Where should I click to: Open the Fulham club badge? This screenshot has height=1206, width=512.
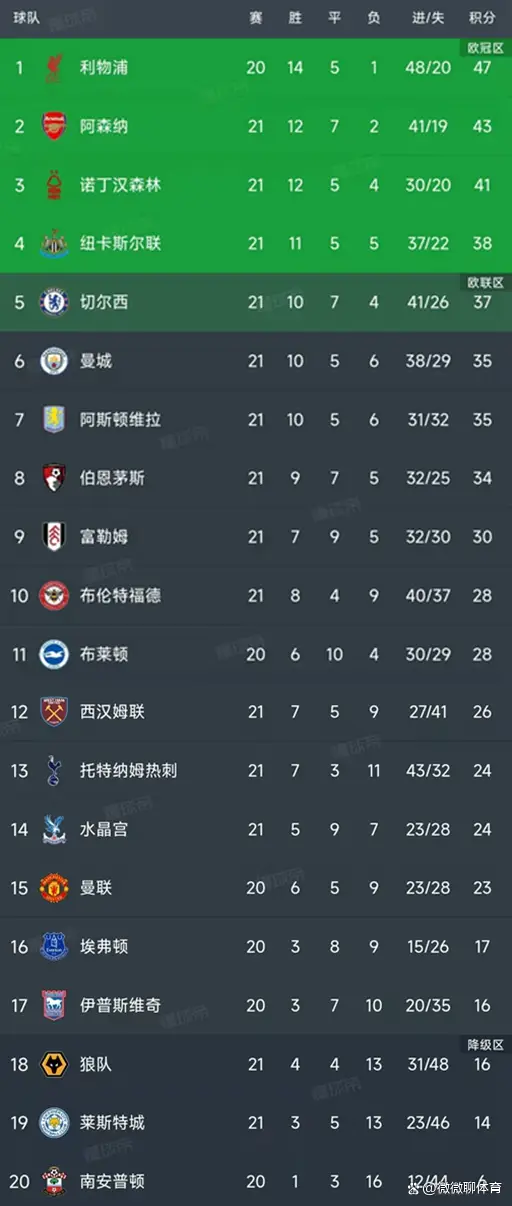pyautogui.click(x=53, y=537)
